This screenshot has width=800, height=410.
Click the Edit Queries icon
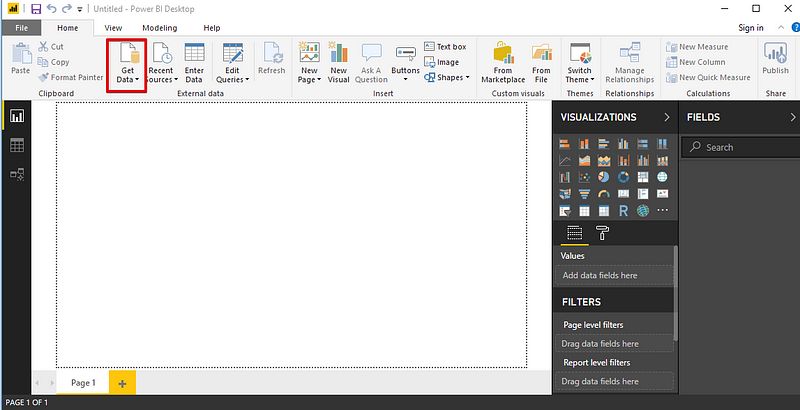click(233, 53)
